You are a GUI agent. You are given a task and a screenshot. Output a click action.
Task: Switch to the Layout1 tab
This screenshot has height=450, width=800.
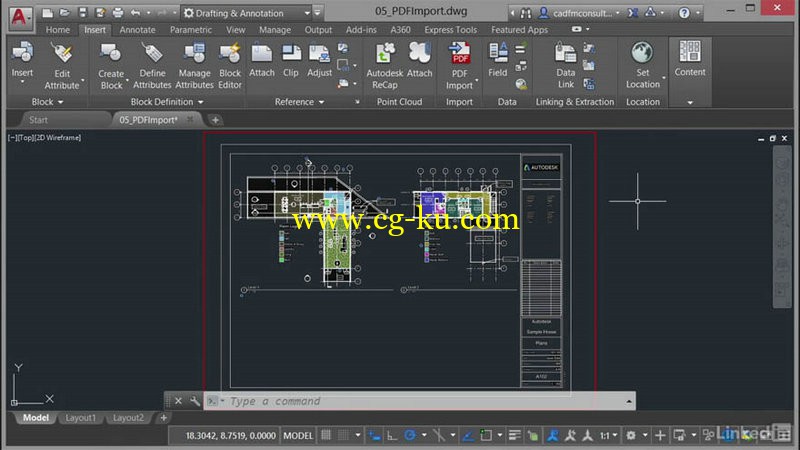coord(80,418)
